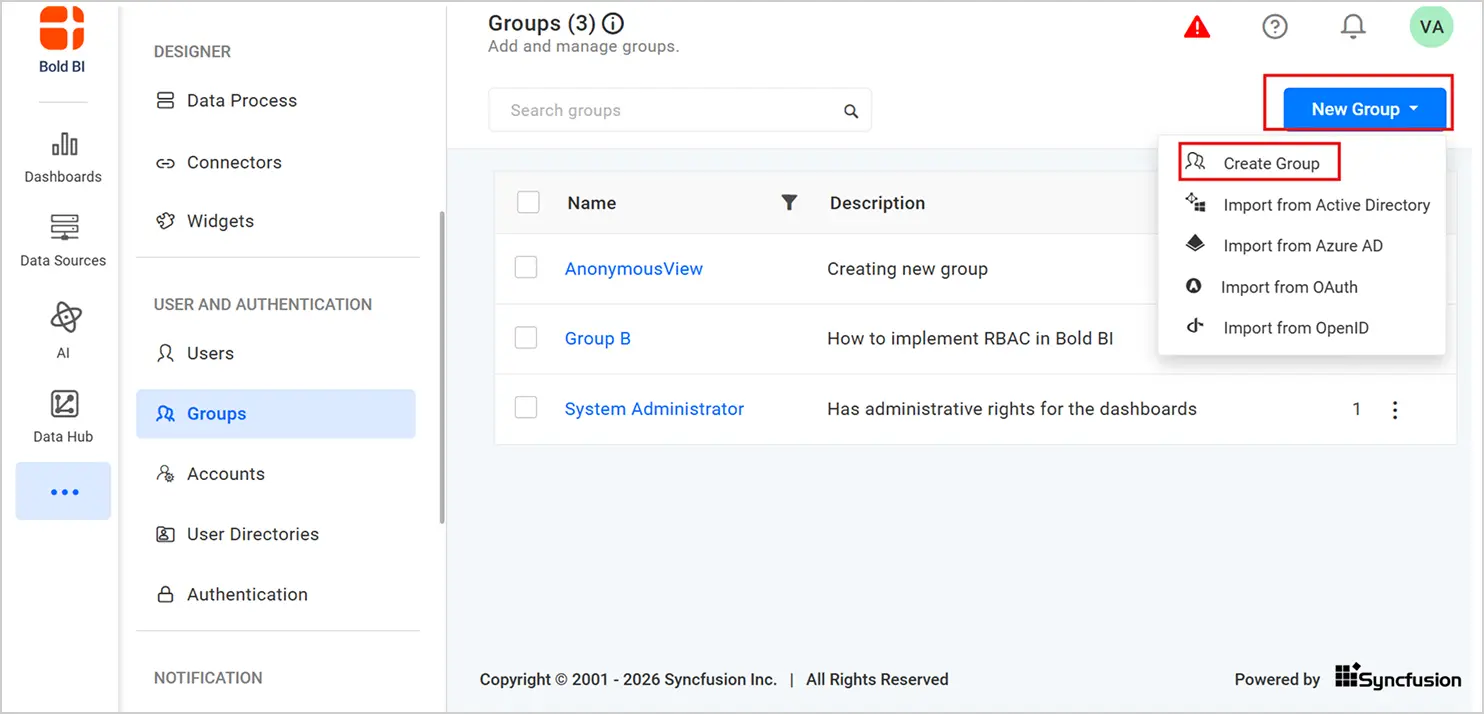Tick the select-all checkbox in table header
Viewport: 1484px width, 714px height.
[528, 202]
